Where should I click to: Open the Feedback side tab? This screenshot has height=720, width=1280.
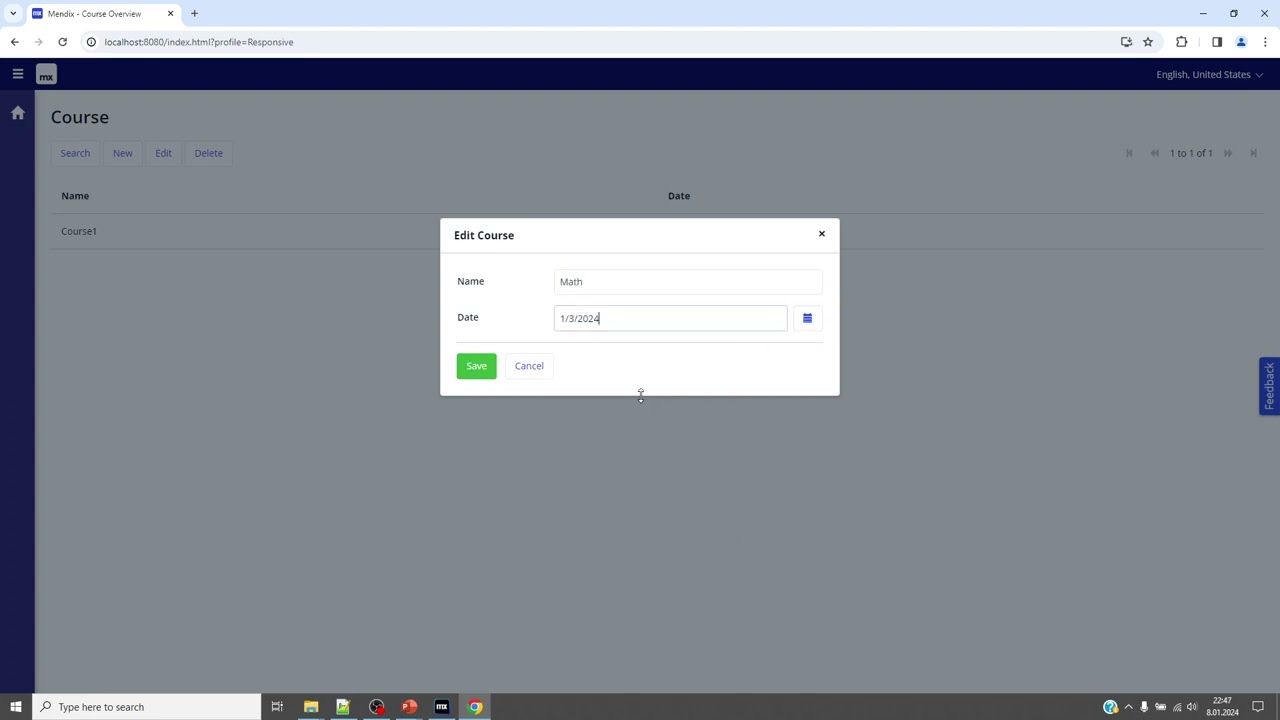[1269, 386]
